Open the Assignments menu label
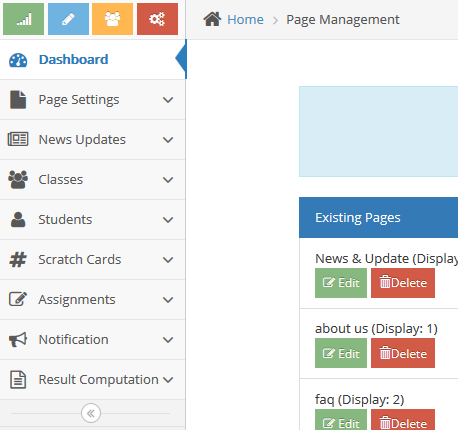The width and height of the screenshot is (458, 430). pos(77,300)
